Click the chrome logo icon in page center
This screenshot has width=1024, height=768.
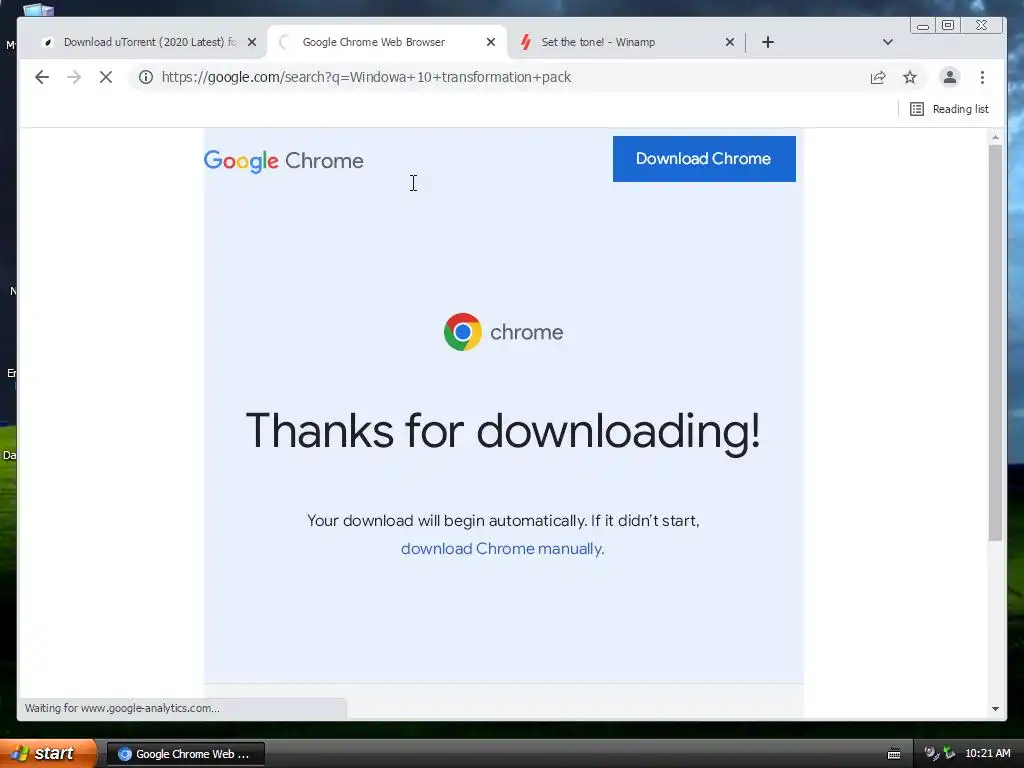(463, 332)
